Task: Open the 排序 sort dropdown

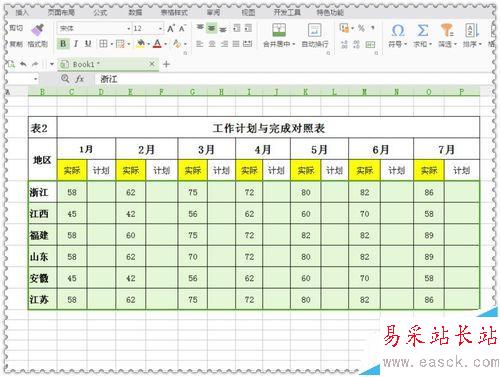Action: 472,44
